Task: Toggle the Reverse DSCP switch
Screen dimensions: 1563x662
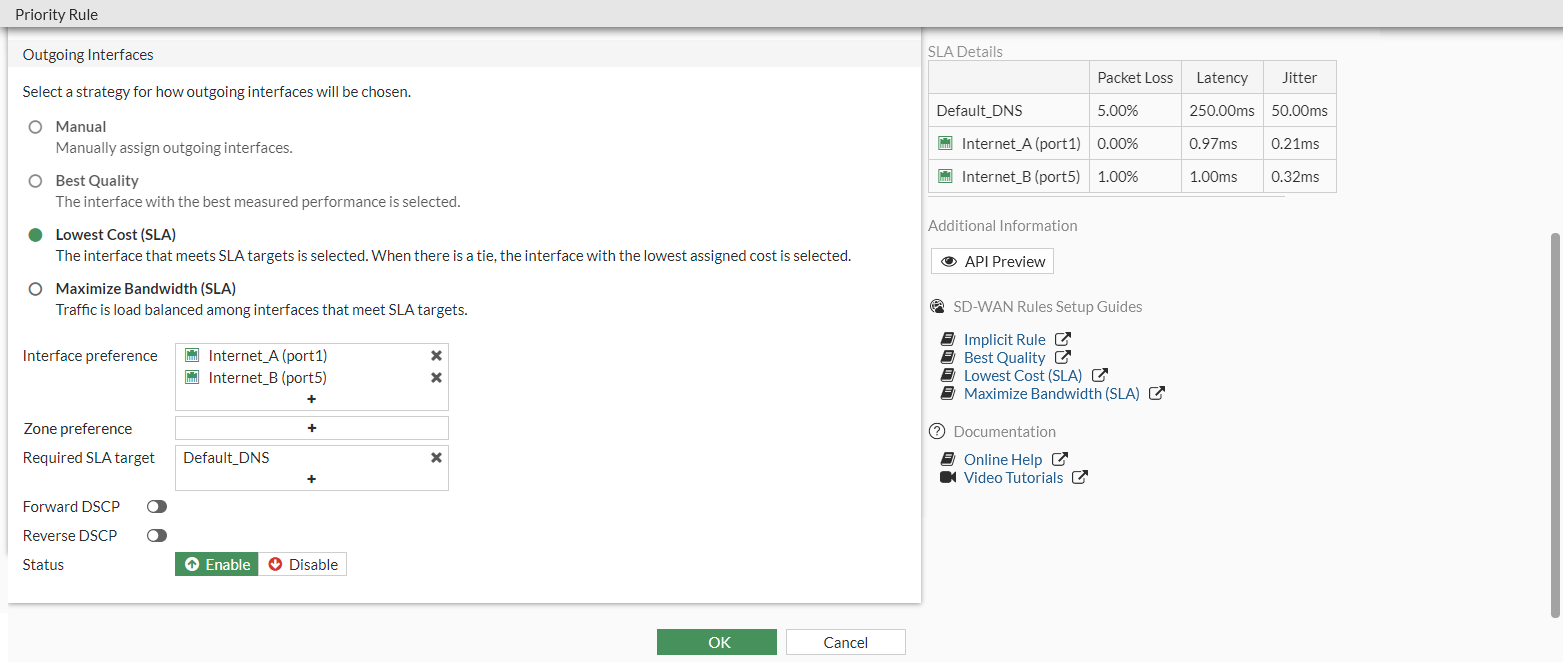Action: [156, 536]
